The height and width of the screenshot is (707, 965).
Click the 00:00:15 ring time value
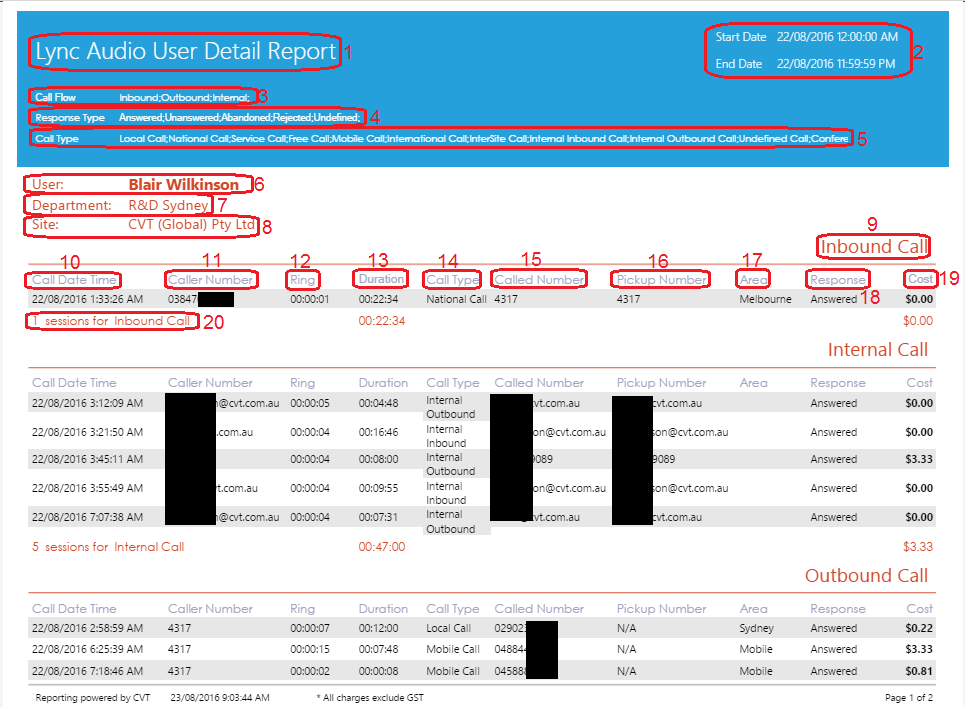310,649
